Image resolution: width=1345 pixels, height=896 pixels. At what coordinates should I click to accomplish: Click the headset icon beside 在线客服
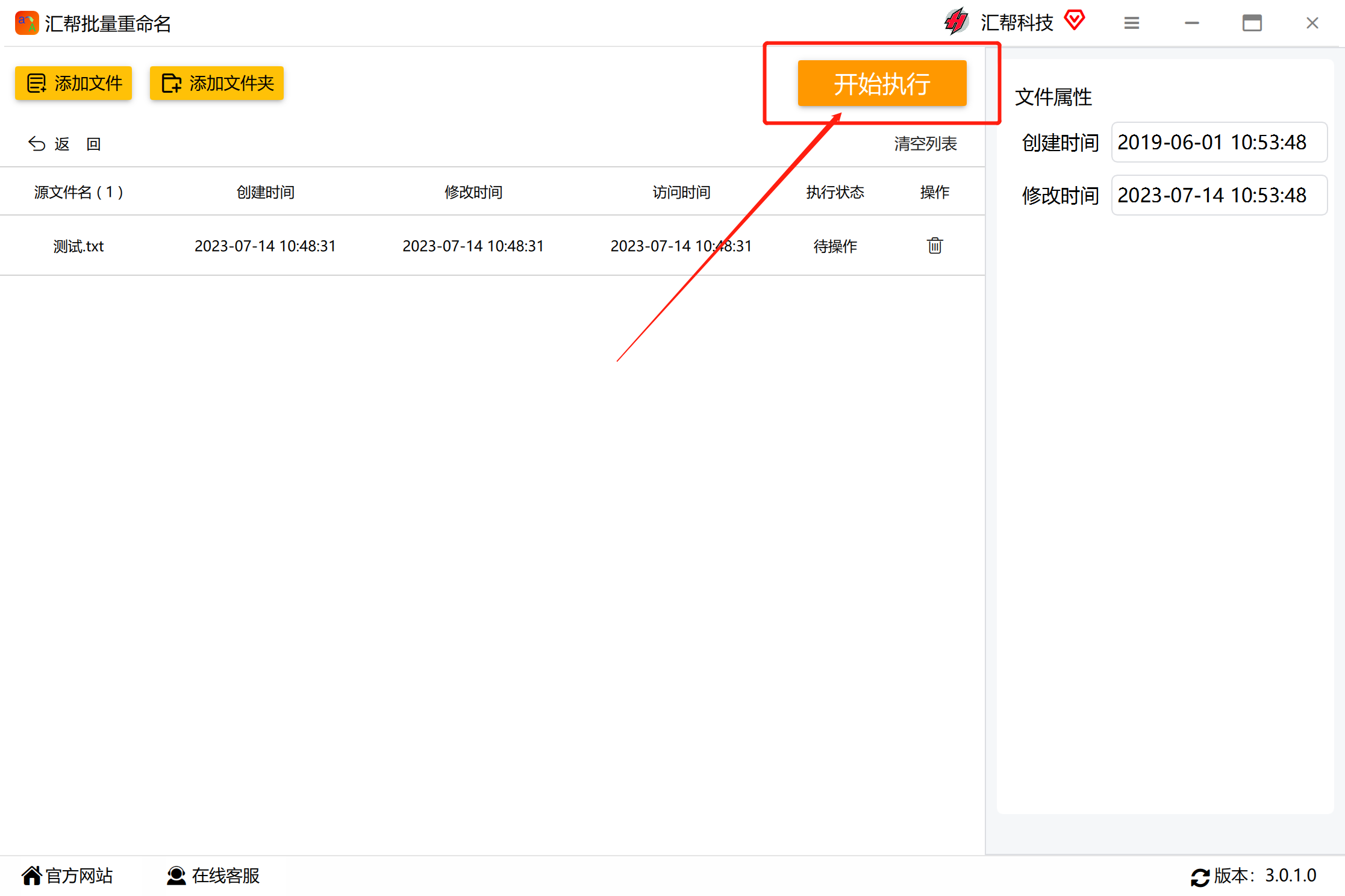(x=176, y=876)
